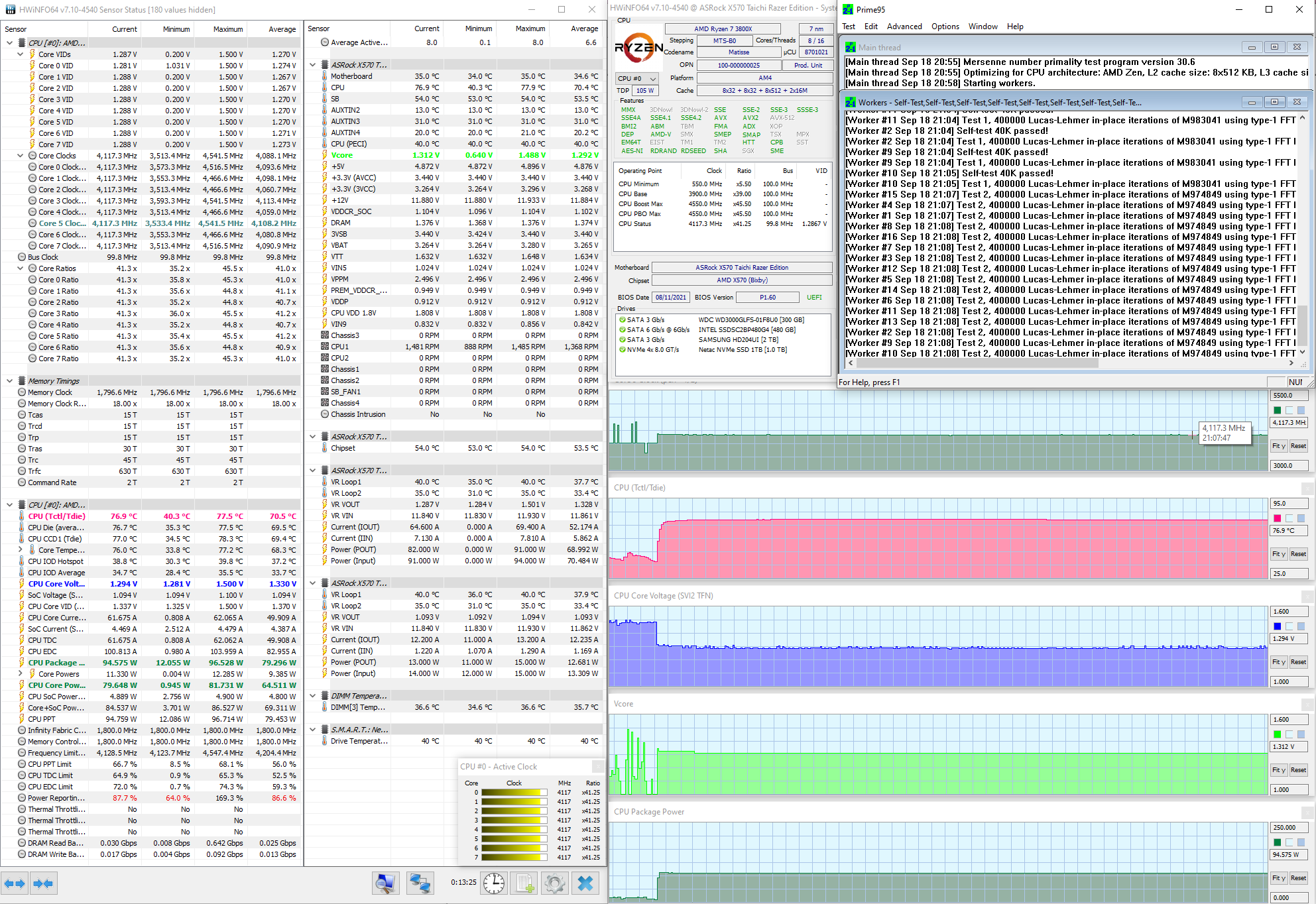
Task: Open the Advanced menu in Prime95
Action: tap(904, 27)
